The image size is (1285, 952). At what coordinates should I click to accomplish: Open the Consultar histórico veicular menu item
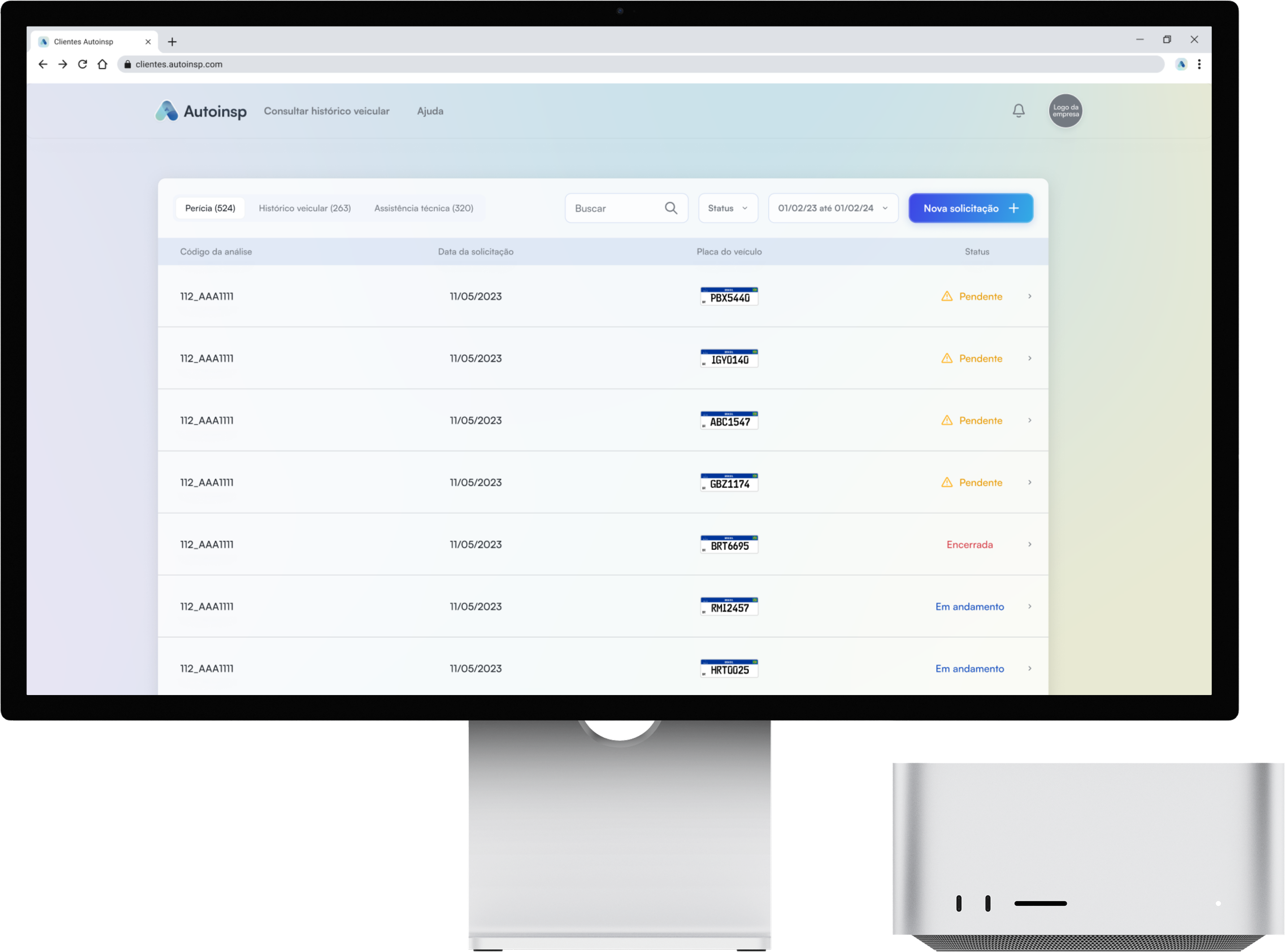pos(327,111)
